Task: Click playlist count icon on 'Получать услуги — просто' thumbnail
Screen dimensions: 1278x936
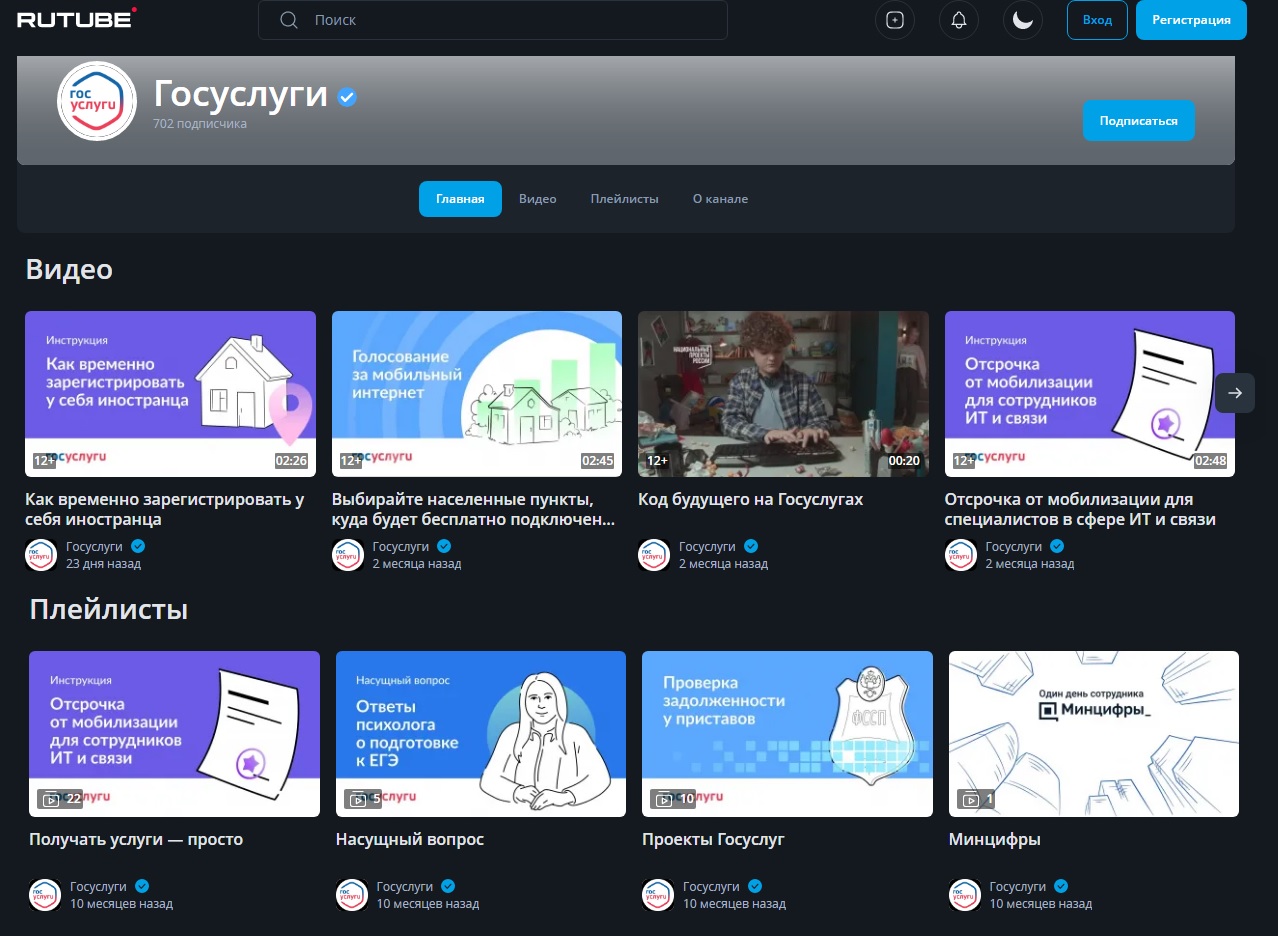Action: (x=51, y=799)
